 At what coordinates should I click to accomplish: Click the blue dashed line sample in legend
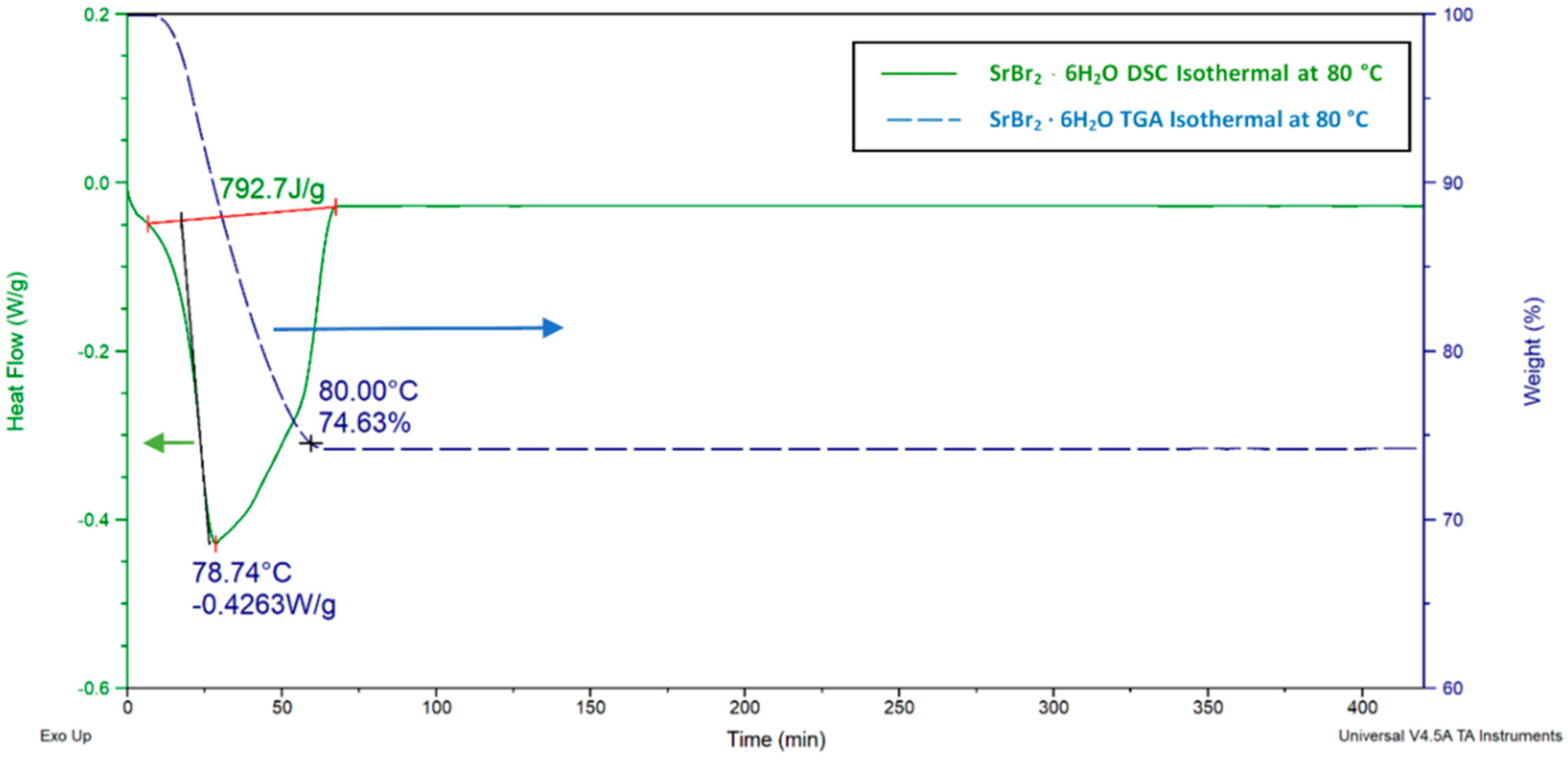click(x=923, y=120)
